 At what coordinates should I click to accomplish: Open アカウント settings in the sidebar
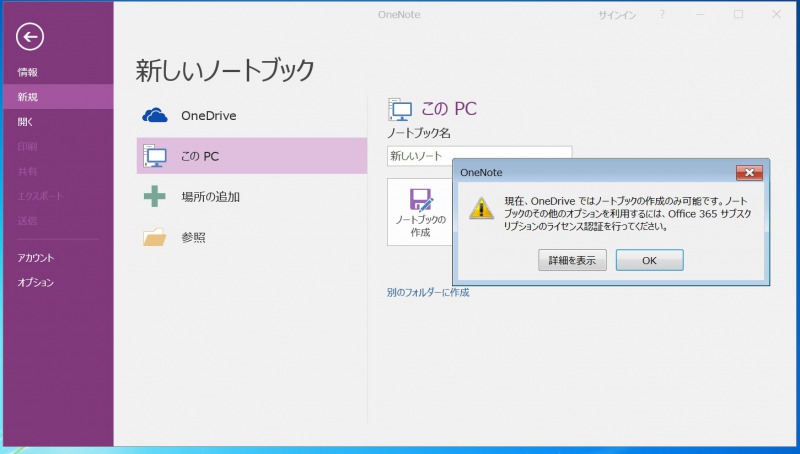point(36,258)
